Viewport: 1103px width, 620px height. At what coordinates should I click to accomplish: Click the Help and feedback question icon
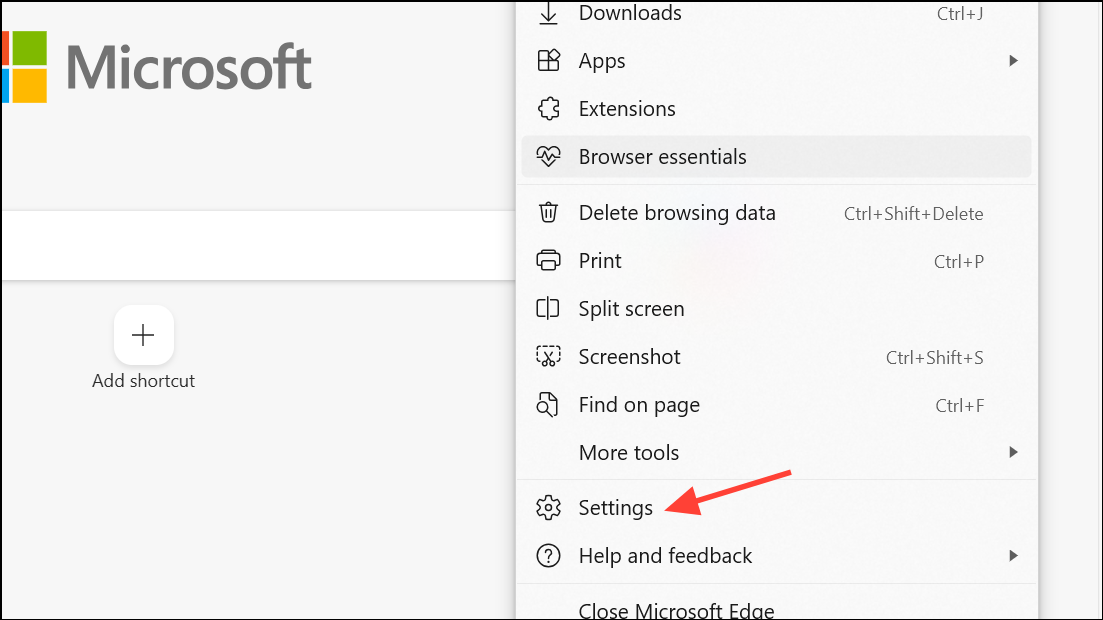(x=548, y=556)
